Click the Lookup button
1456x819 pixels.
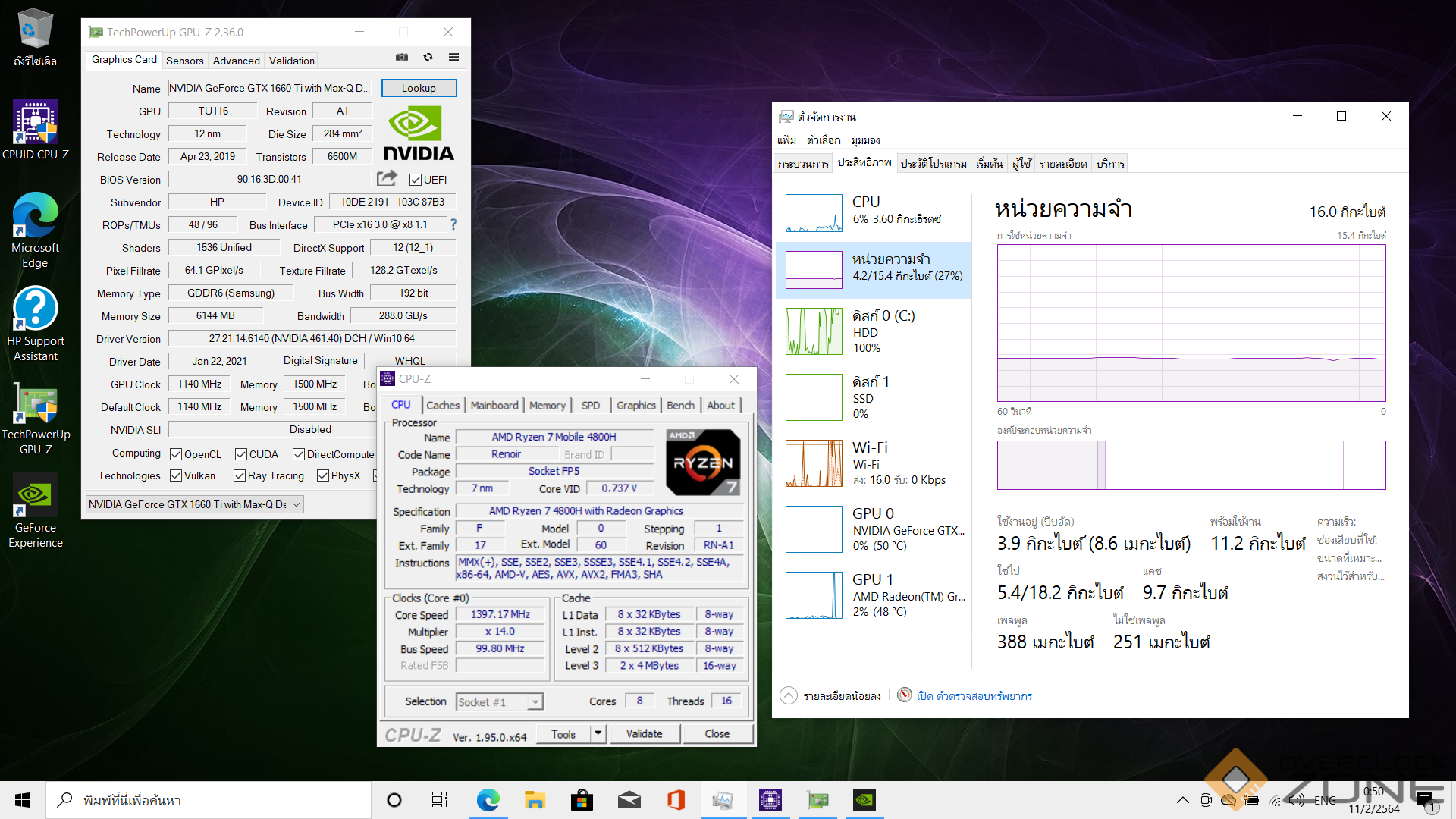(x=419, y=88)
